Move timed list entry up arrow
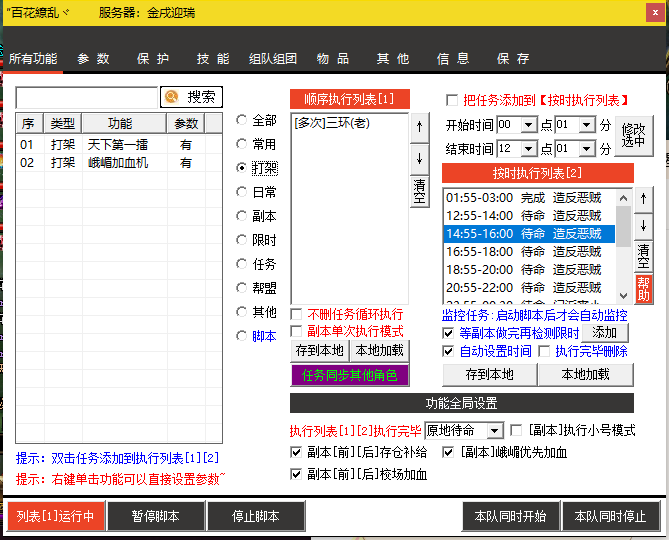The image size is (669, 540). point(643,199)
